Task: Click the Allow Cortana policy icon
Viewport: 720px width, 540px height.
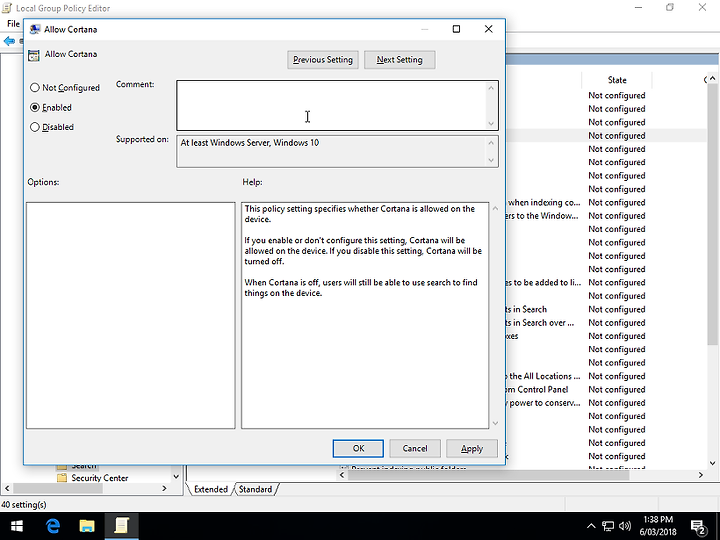Action: click(34, 55)
